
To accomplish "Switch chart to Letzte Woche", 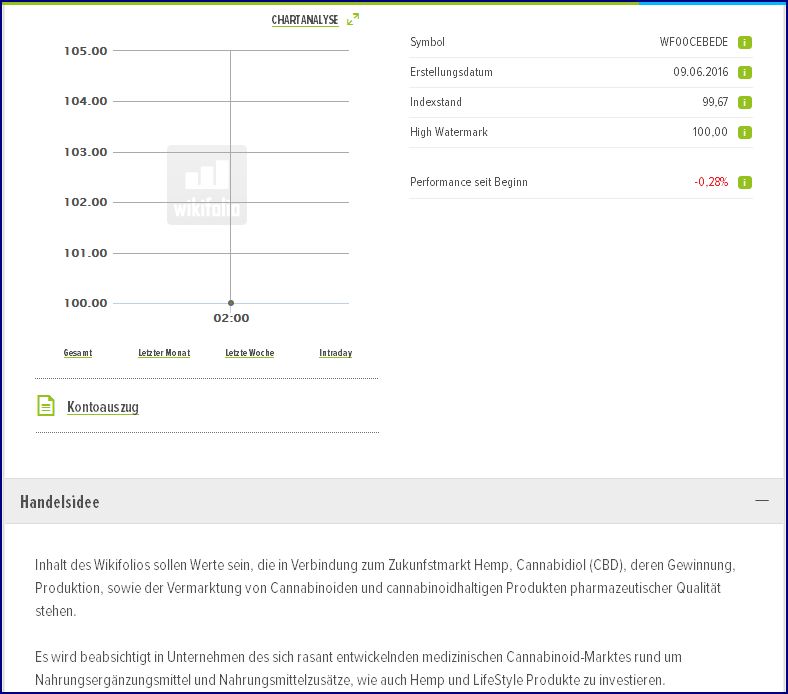I will pyautogui.click(x=249, y=353).
